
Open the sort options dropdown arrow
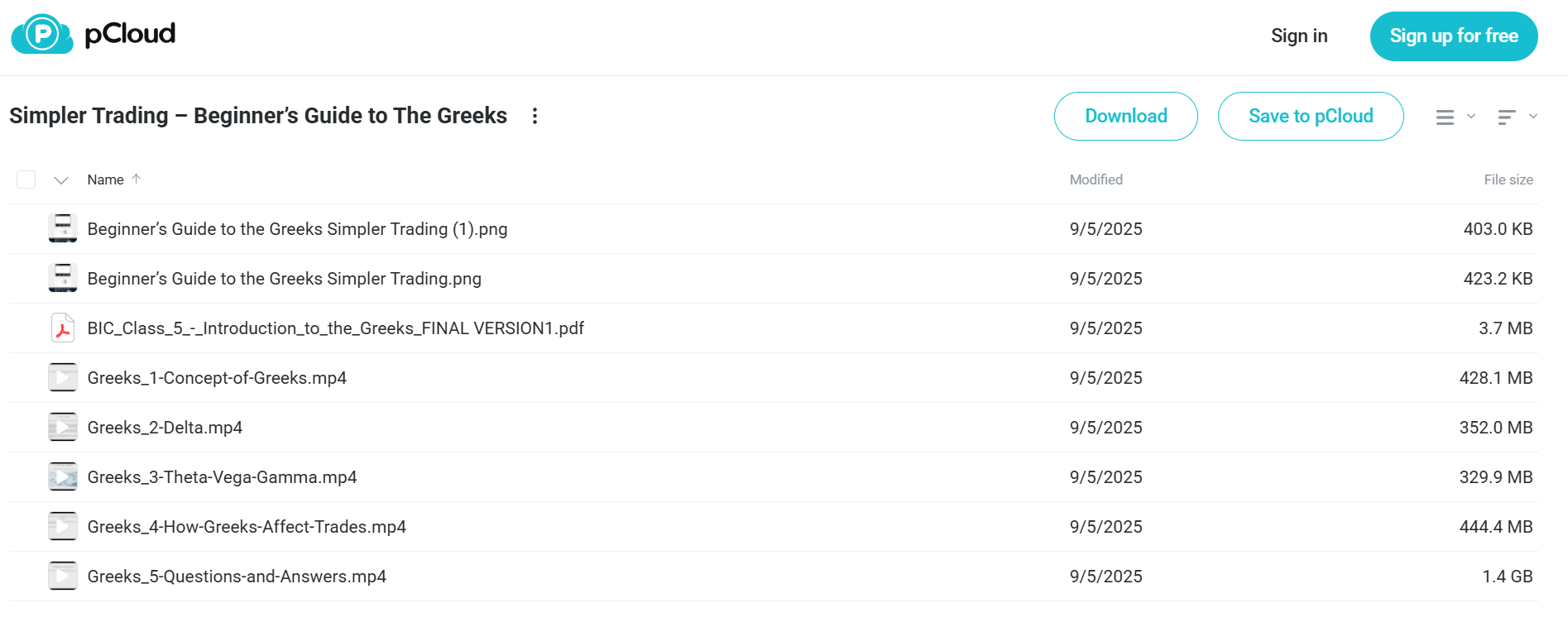pyautogui.click(x=1533, y=117)
